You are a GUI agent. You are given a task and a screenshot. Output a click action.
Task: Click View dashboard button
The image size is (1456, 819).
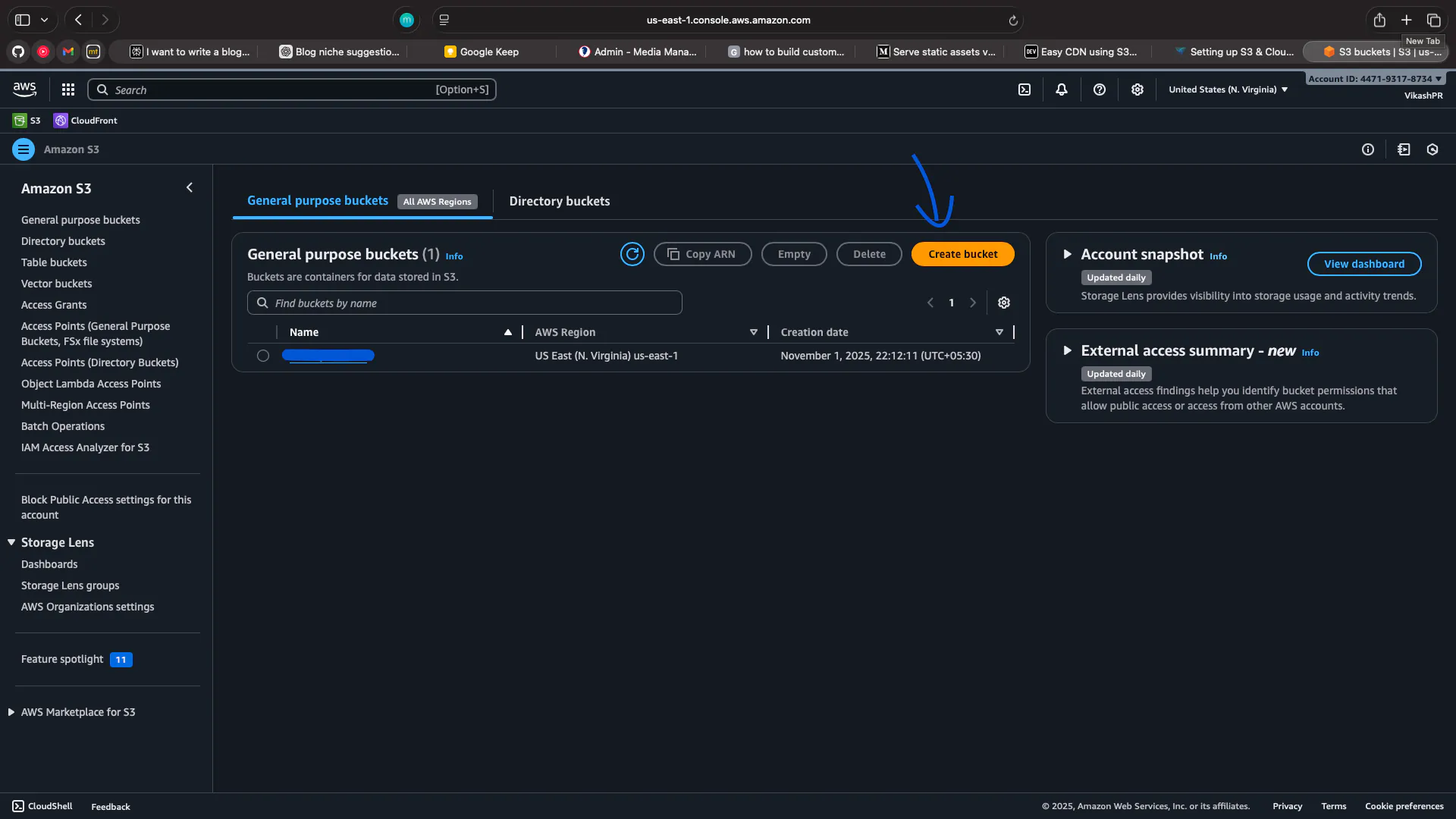(1363, 264)
